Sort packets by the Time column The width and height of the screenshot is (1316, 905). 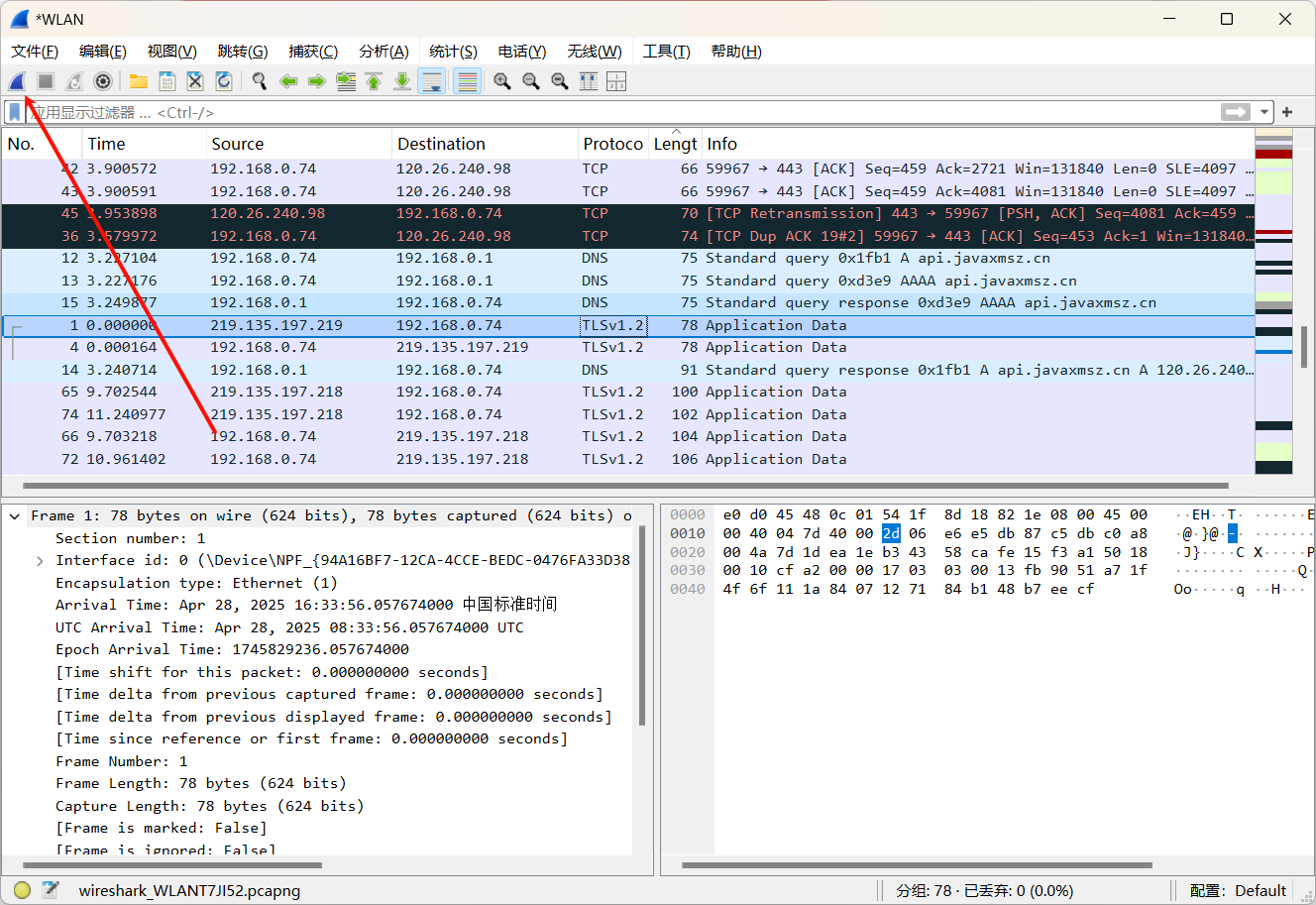144,144
